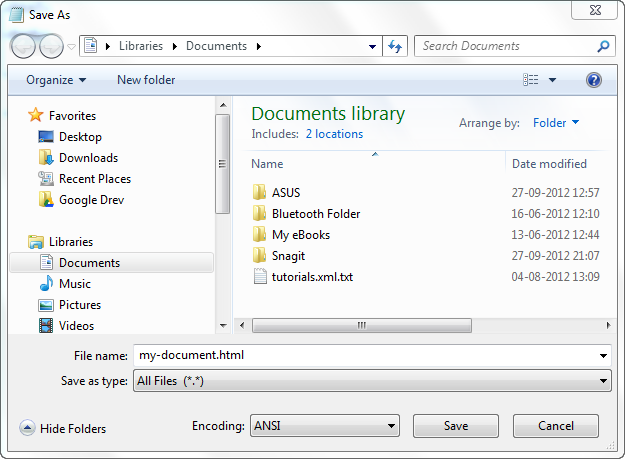The image size is (625, 459).
Task: Click the search magnifier icon
Action: pos(603,46)
